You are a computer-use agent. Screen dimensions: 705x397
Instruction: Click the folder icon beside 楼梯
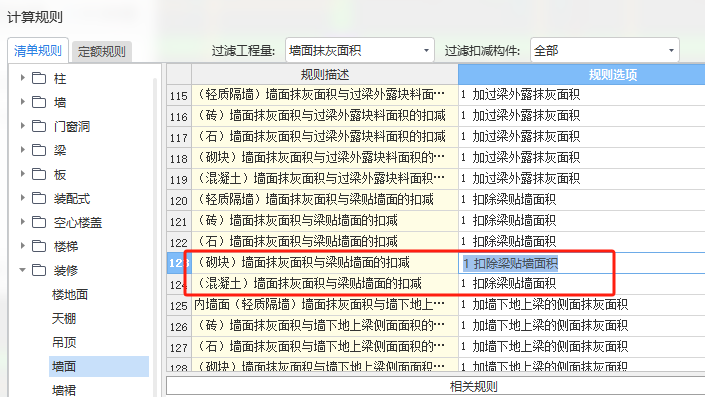pos(39,246)
